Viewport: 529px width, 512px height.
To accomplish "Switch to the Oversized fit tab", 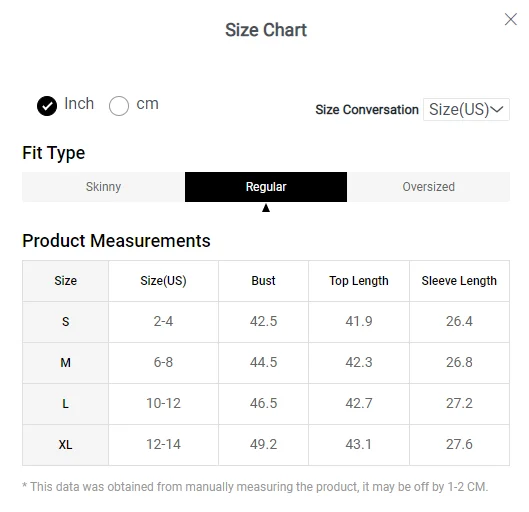I will click(x=428, y=187).
